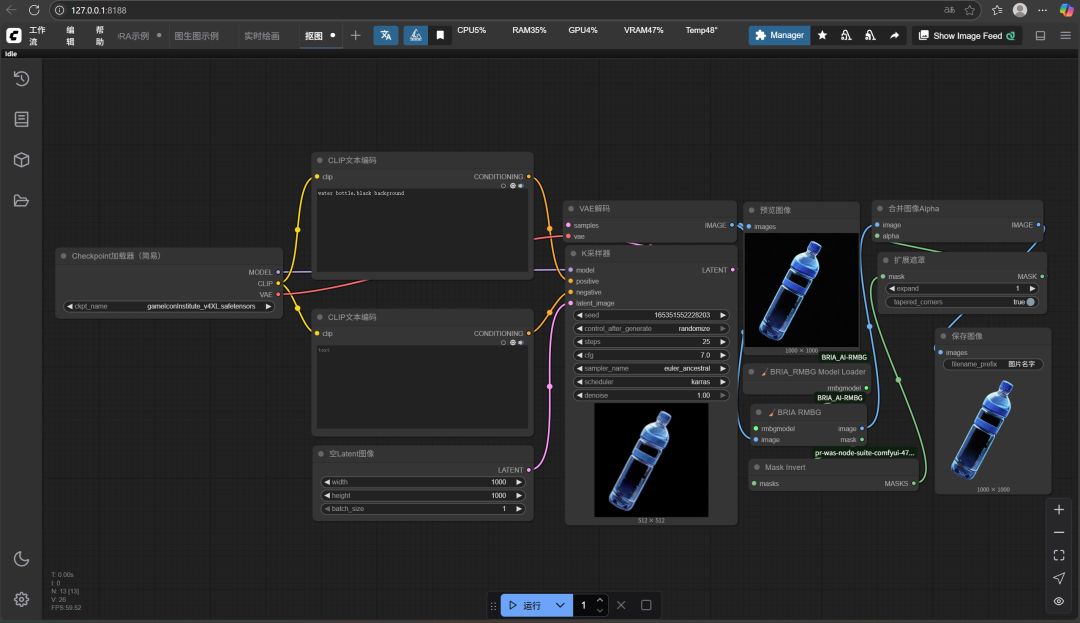Toggle dark theme moon icon
1080x623 pixels.
(21, 559)
